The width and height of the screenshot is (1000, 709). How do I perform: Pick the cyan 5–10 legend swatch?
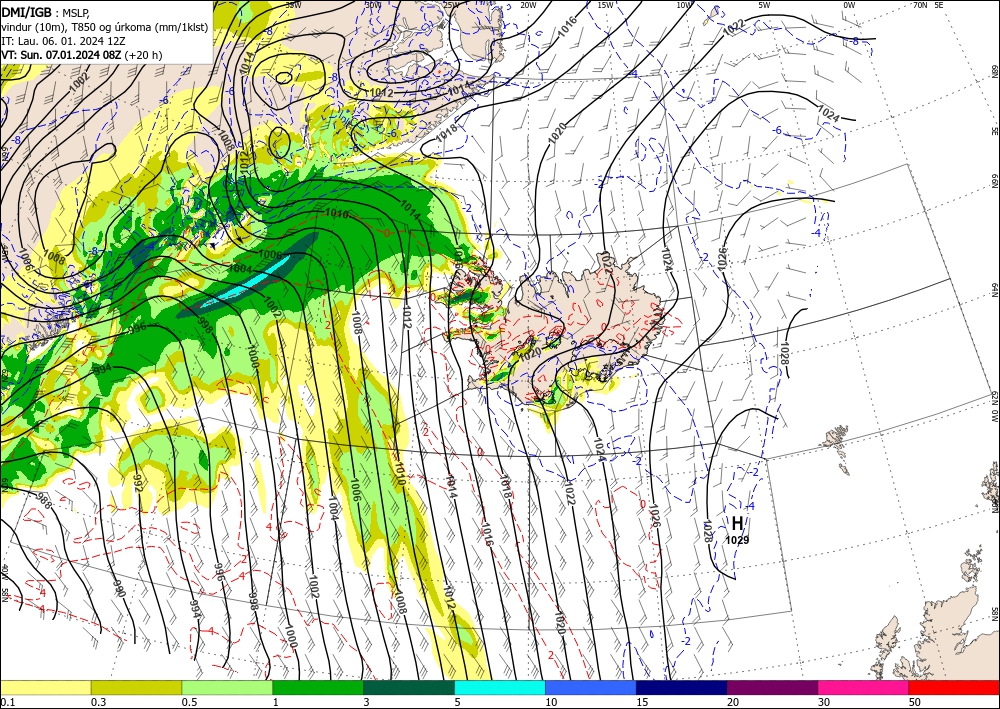(500, 687)
